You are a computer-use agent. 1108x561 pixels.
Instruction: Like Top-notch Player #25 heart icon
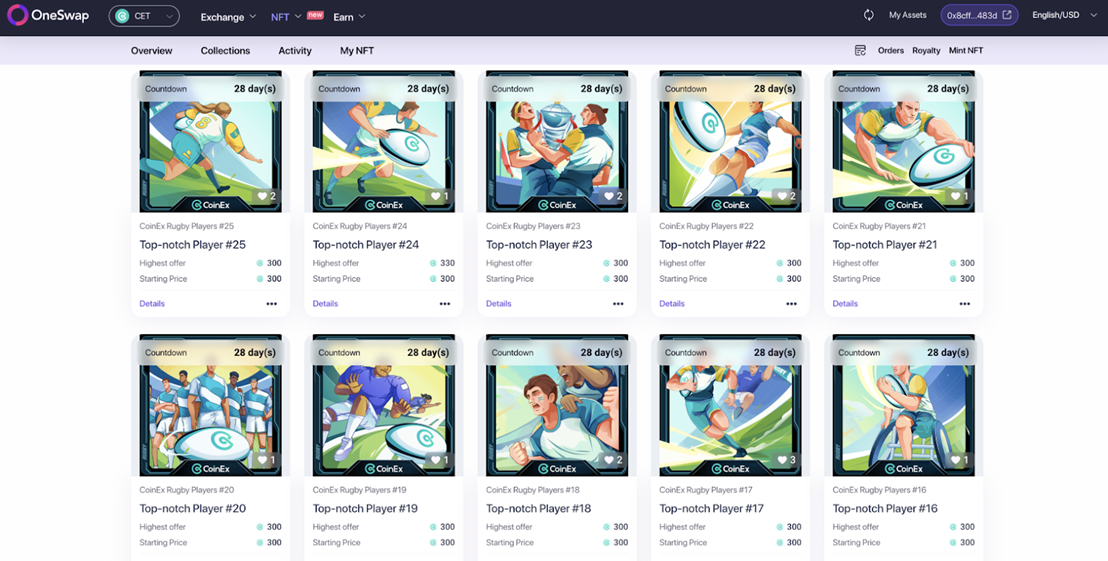[262, 196]
